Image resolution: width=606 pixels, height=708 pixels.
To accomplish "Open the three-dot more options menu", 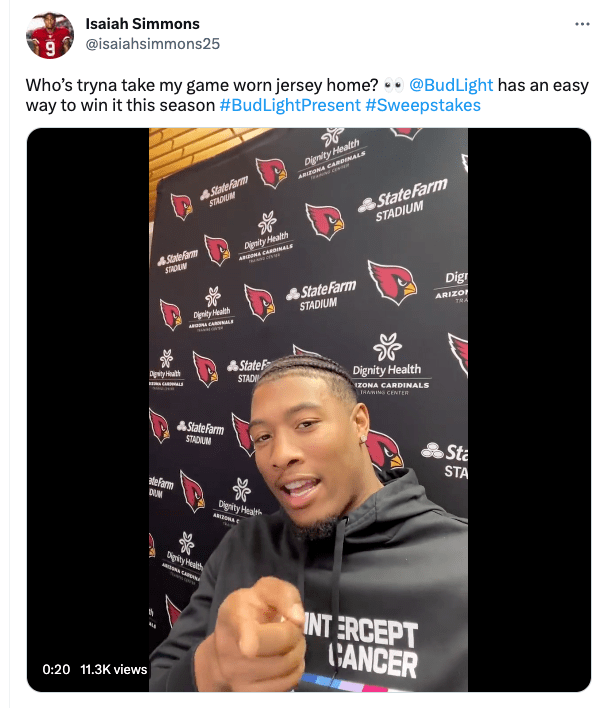I will click(x=582, y=24).
